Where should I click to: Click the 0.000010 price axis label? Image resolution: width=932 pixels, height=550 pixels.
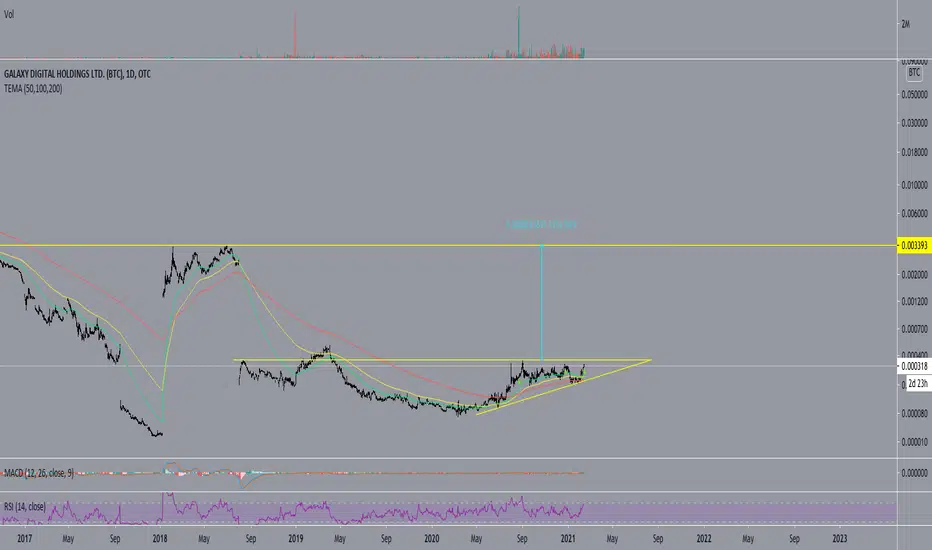click(x=914, y=442)
